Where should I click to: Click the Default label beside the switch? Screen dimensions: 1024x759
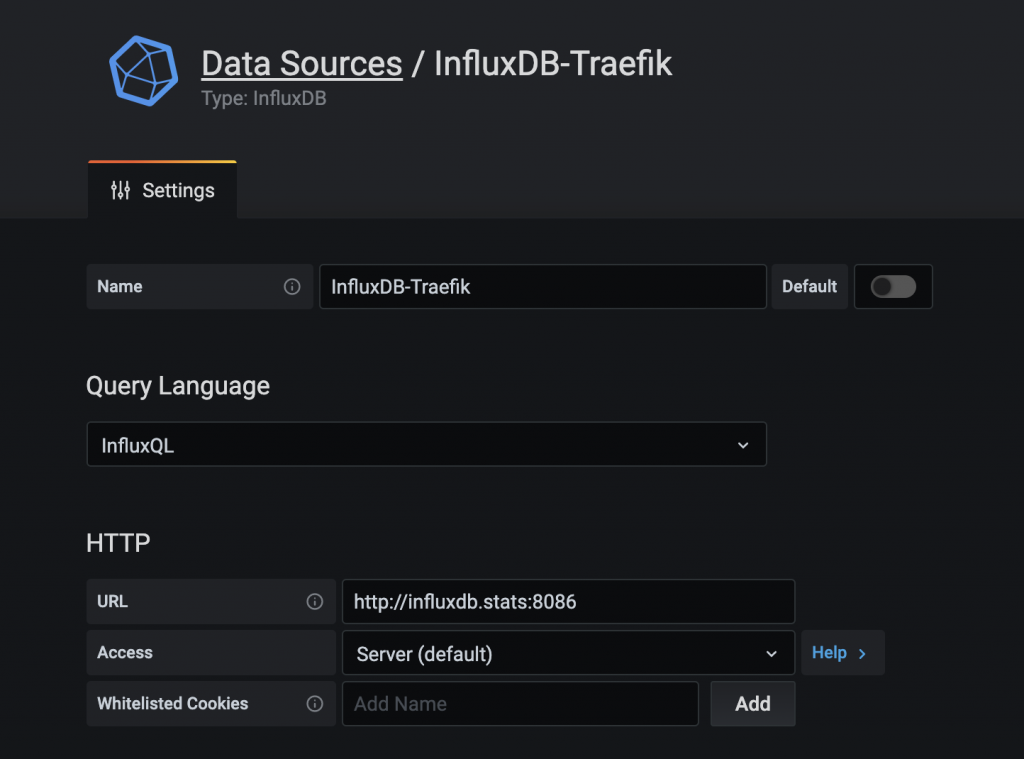(809, 287)
